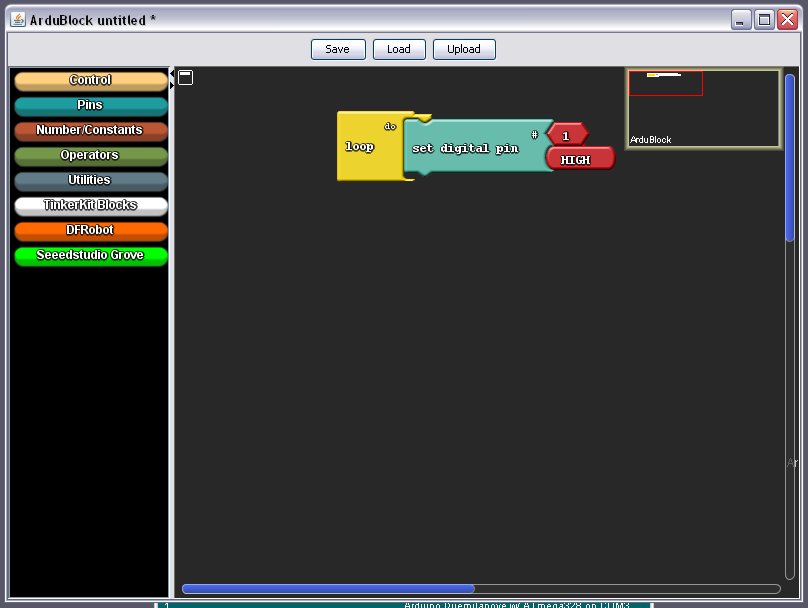808x608 pixels.
Task: Click the horizontal canvas scrollbar
Action: [328, 589]
